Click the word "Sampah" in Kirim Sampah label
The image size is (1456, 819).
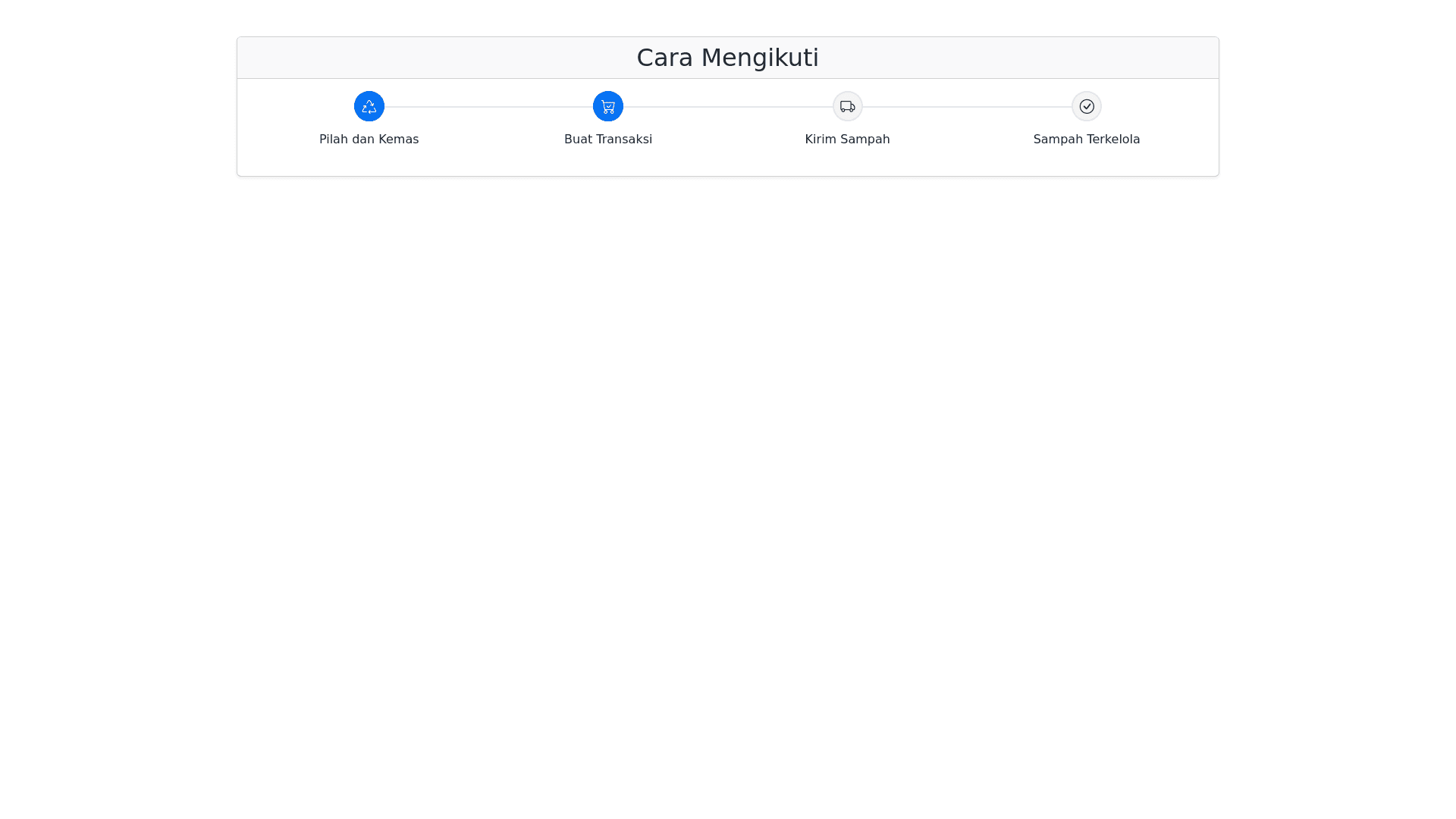[864, 140]
